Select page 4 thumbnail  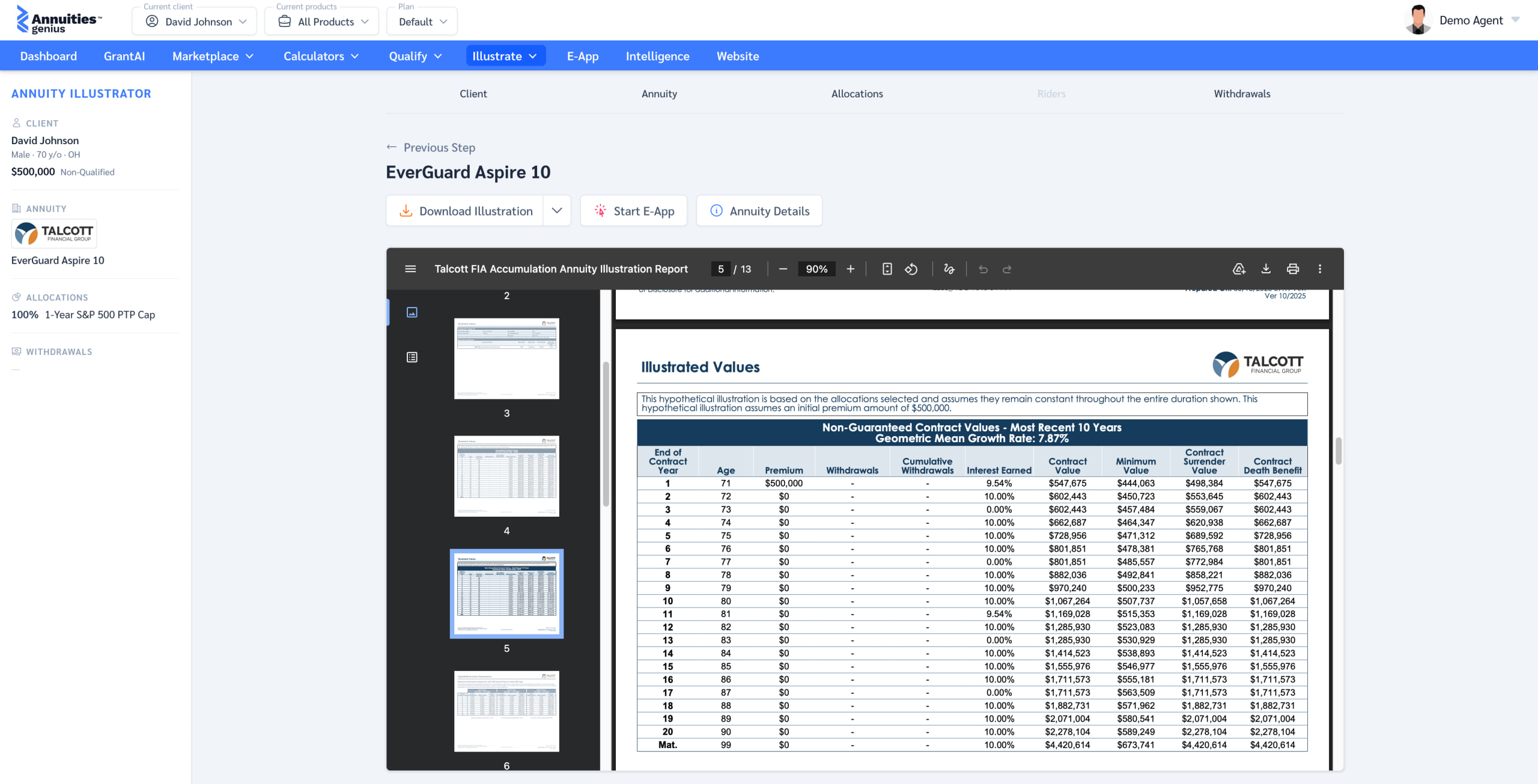506,476
